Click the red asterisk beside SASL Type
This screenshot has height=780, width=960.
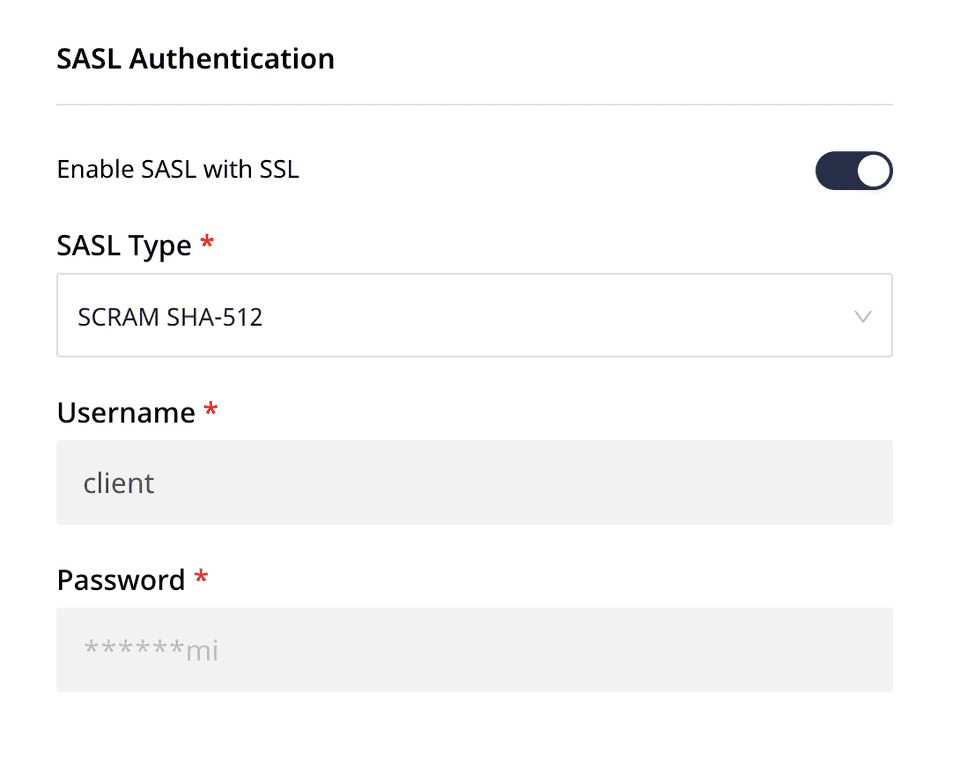tap(207, 244)
